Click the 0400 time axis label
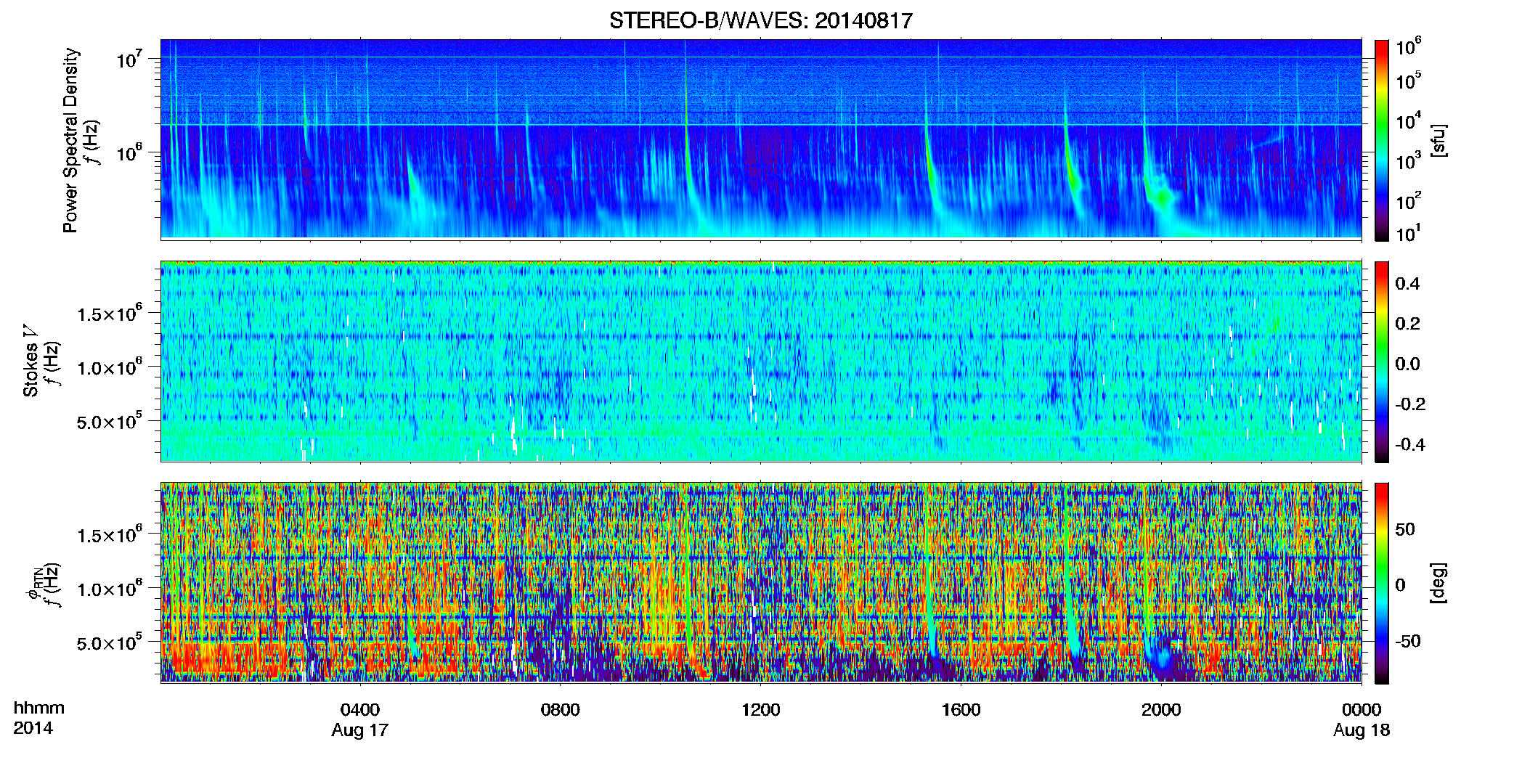 [360, 709]
